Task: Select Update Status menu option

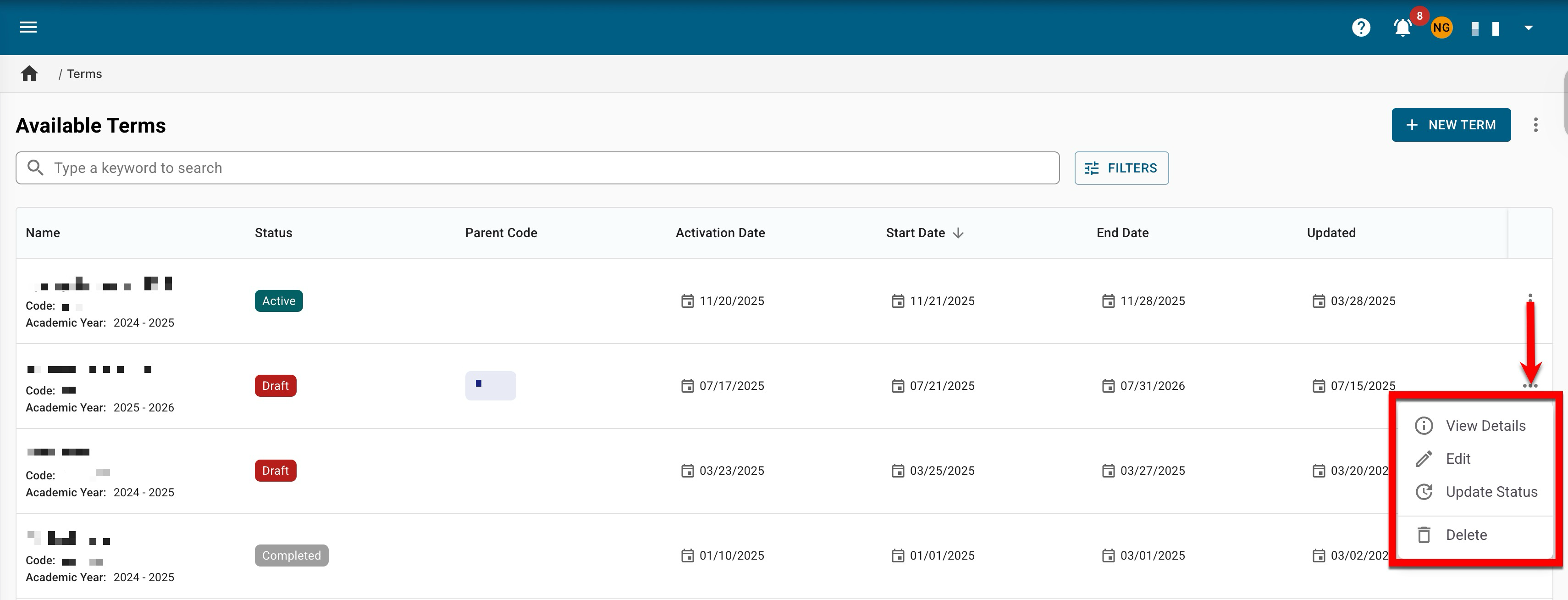Action: point(1491,492)
